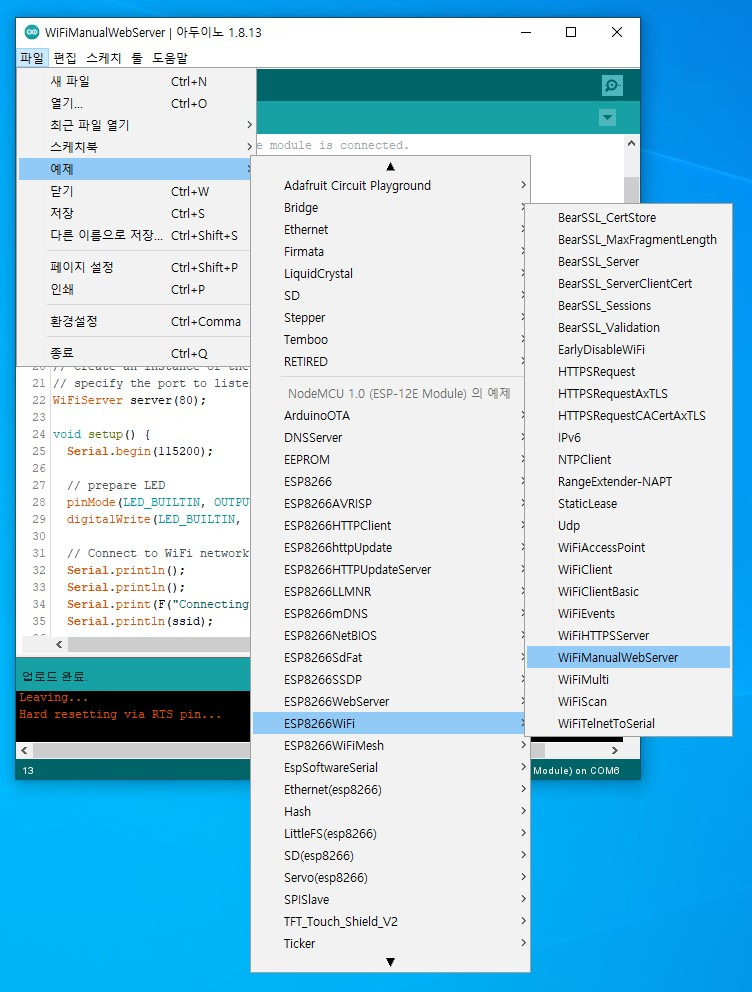Open the 파일 menu

(x=32, y=58)
